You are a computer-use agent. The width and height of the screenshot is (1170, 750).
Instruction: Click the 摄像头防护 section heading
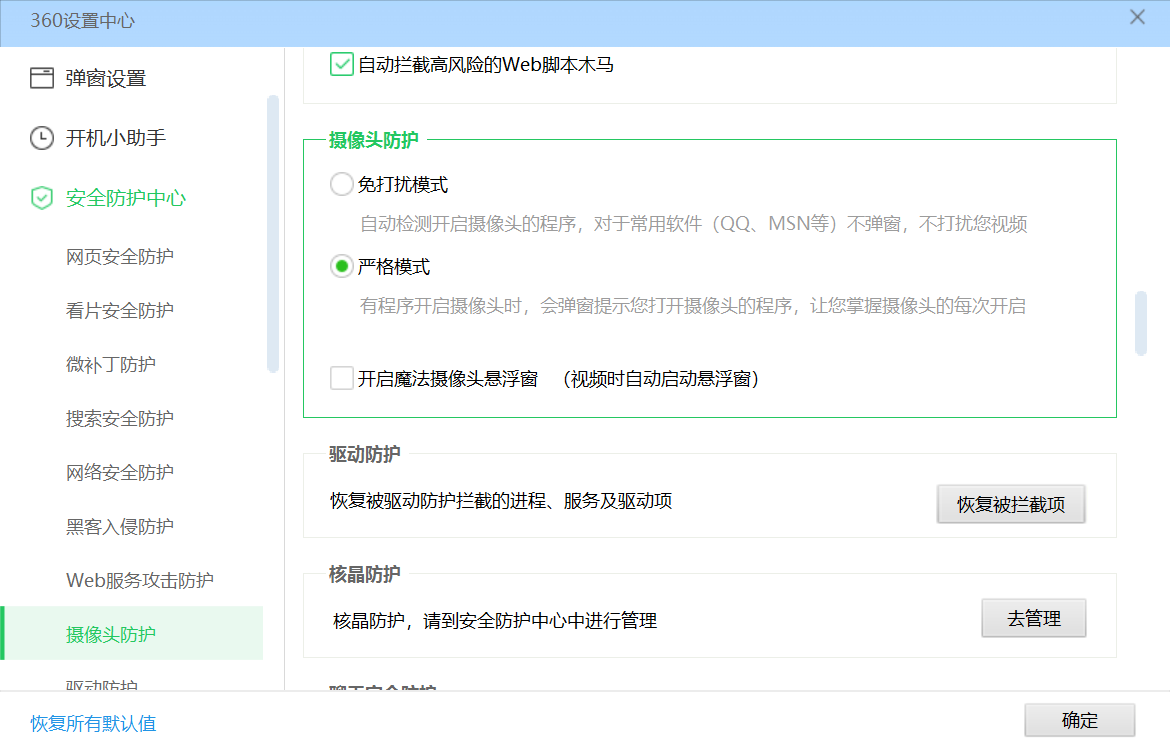tap(373, 140)
